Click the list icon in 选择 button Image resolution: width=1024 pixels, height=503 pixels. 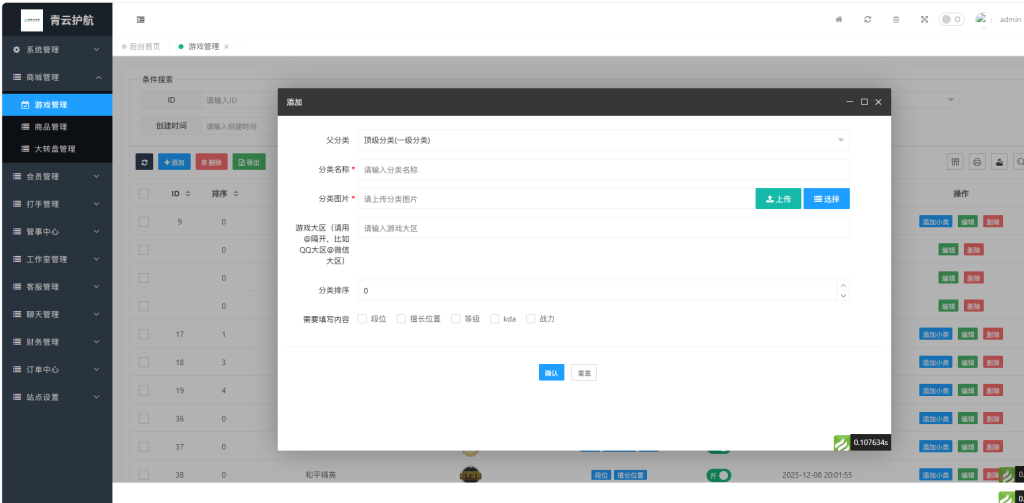[x=818, y=199]
